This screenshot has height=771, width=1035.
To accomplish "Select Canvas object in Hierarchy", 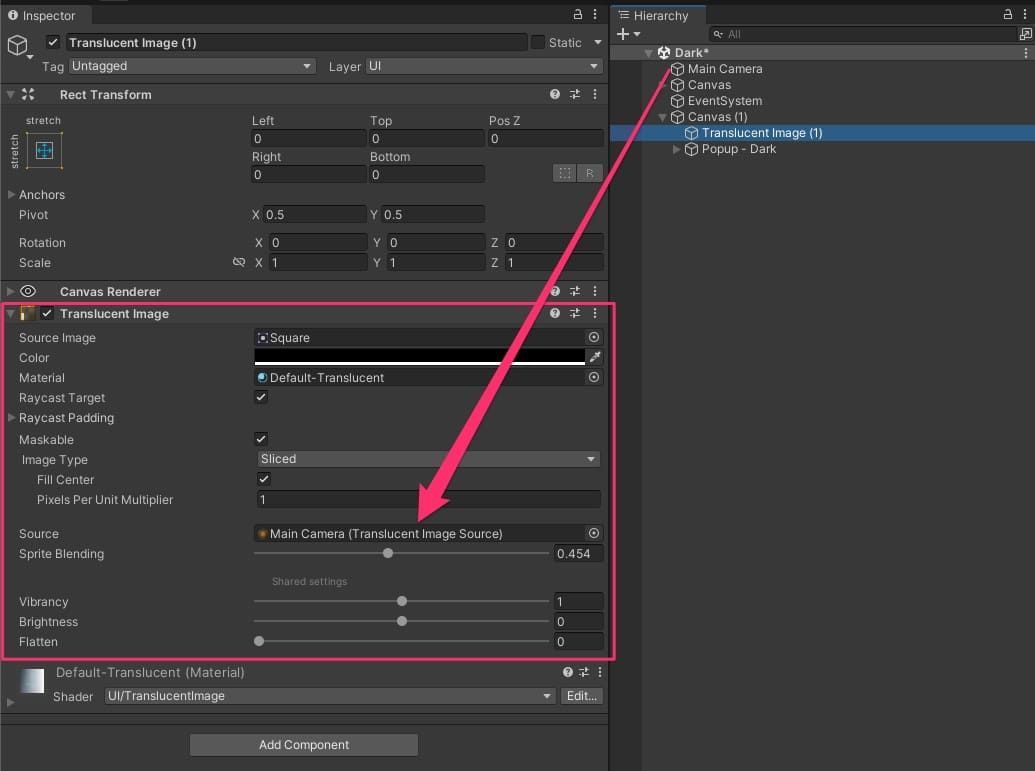I will point(709,84).
